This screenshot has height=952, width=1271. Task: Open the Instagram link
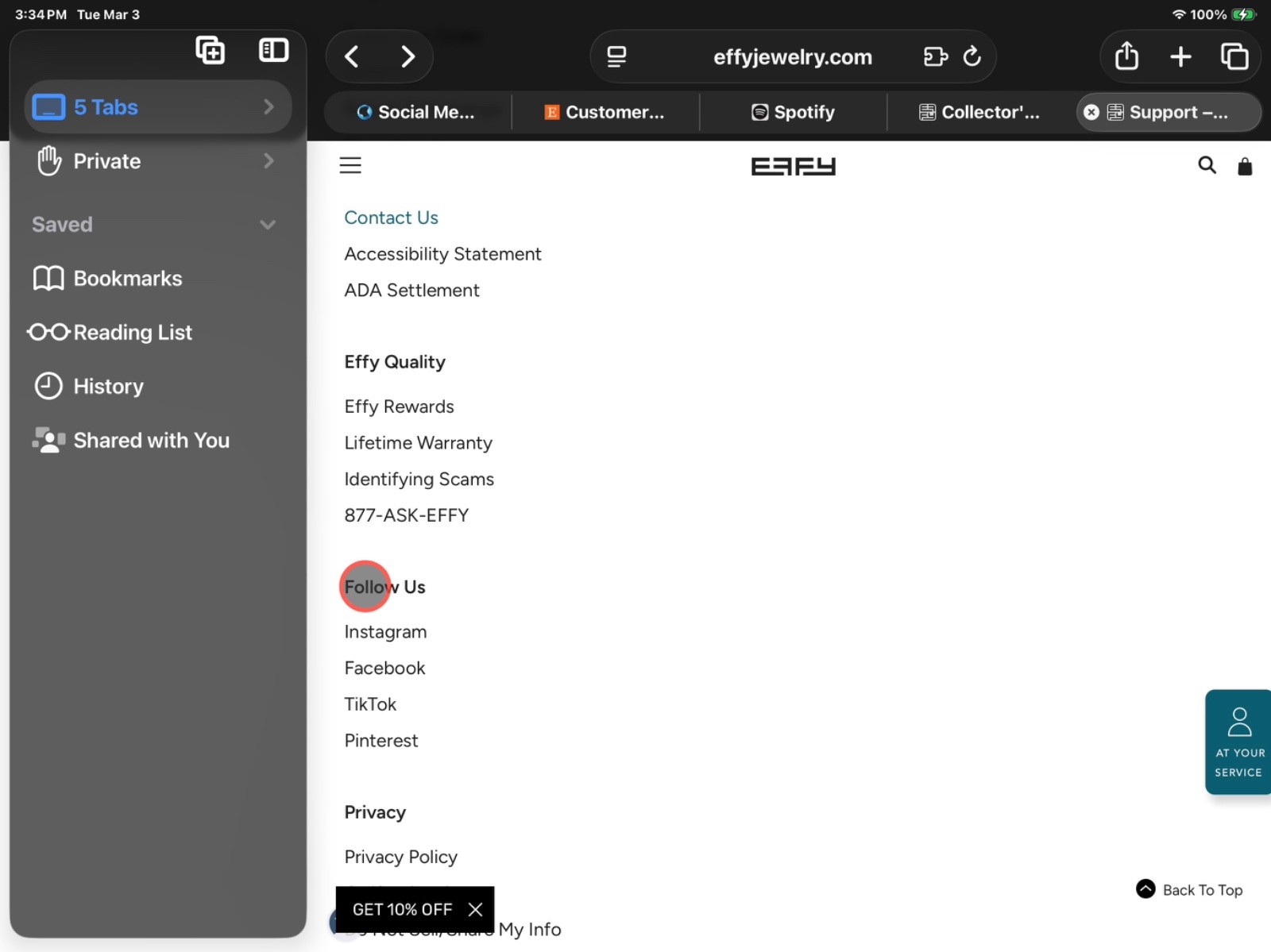tap(386, 632)
